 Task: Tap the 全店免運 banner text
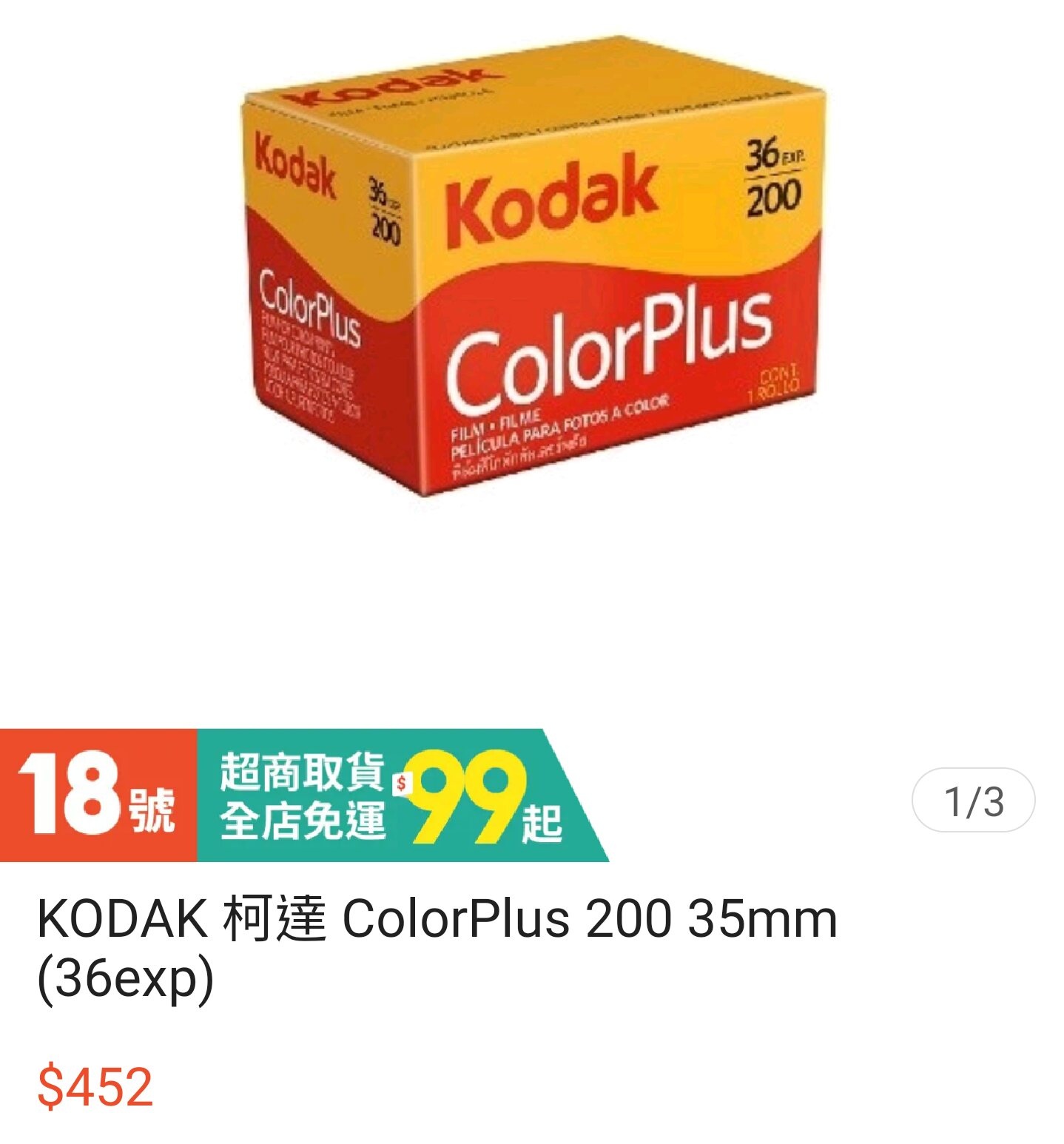(x=302, y=821)
